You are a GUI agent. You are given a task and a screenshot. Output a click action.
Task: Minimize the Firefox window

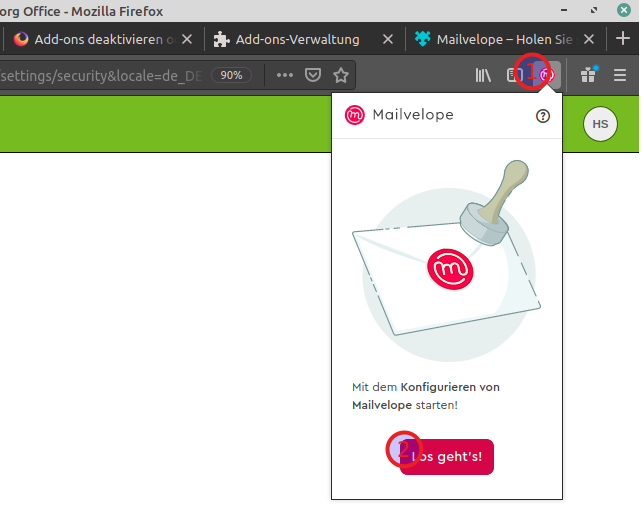click(564, 10)
